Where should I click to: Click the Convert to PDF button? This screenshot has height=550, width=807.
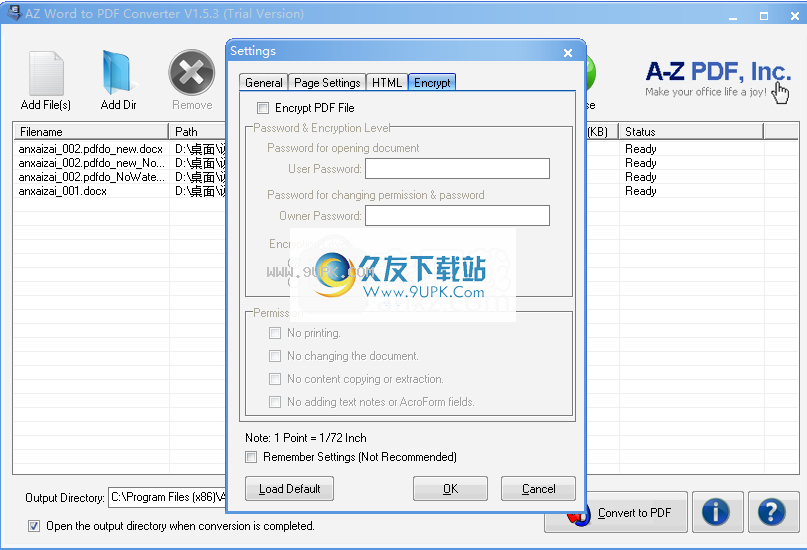616,512
